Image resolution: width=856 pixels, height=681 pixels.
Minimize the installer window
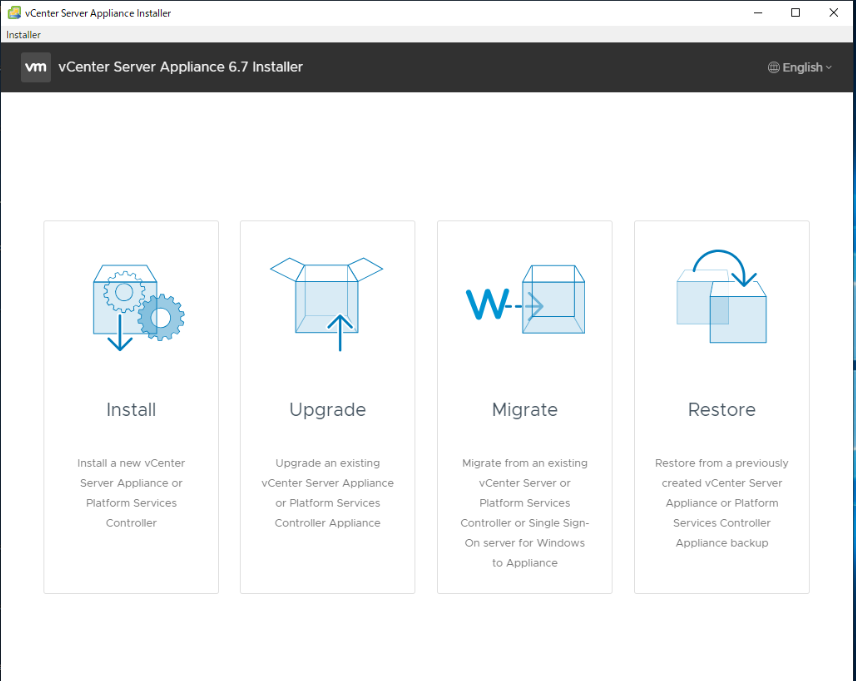(x=758, y=13)
